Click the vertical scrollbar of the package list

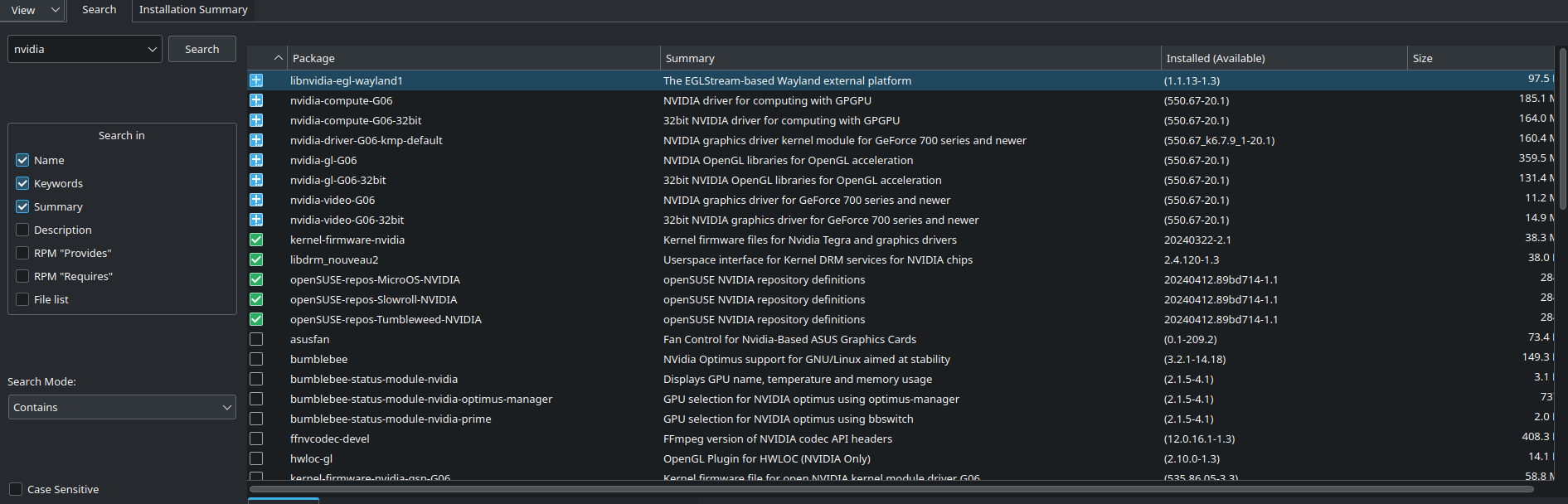pos(1562,128)
